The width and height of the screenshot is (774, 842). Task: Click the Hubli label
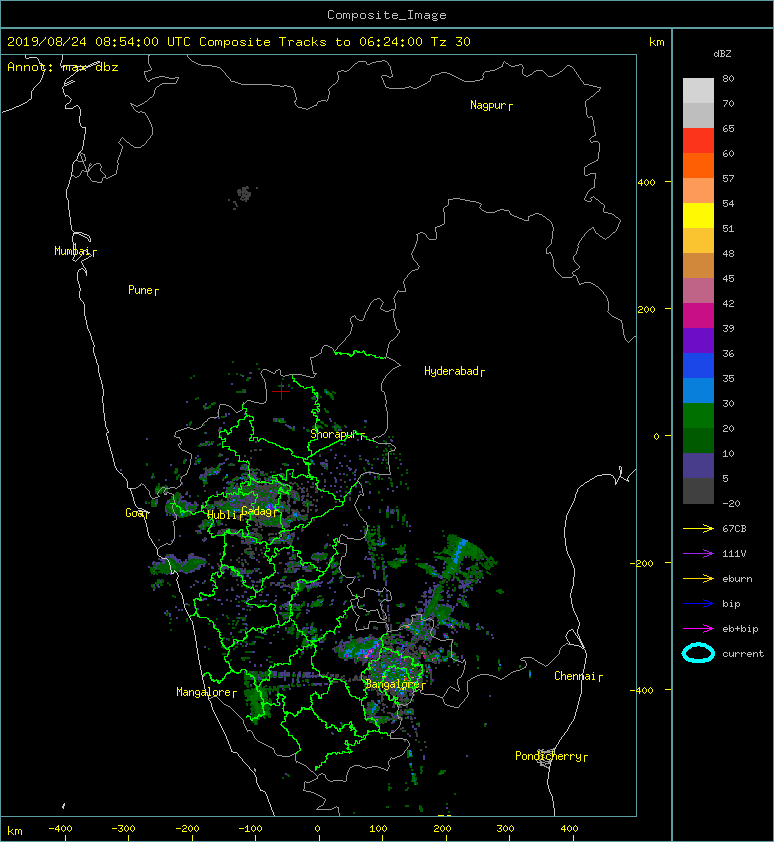pyautogui.click(x=225, y=515)
